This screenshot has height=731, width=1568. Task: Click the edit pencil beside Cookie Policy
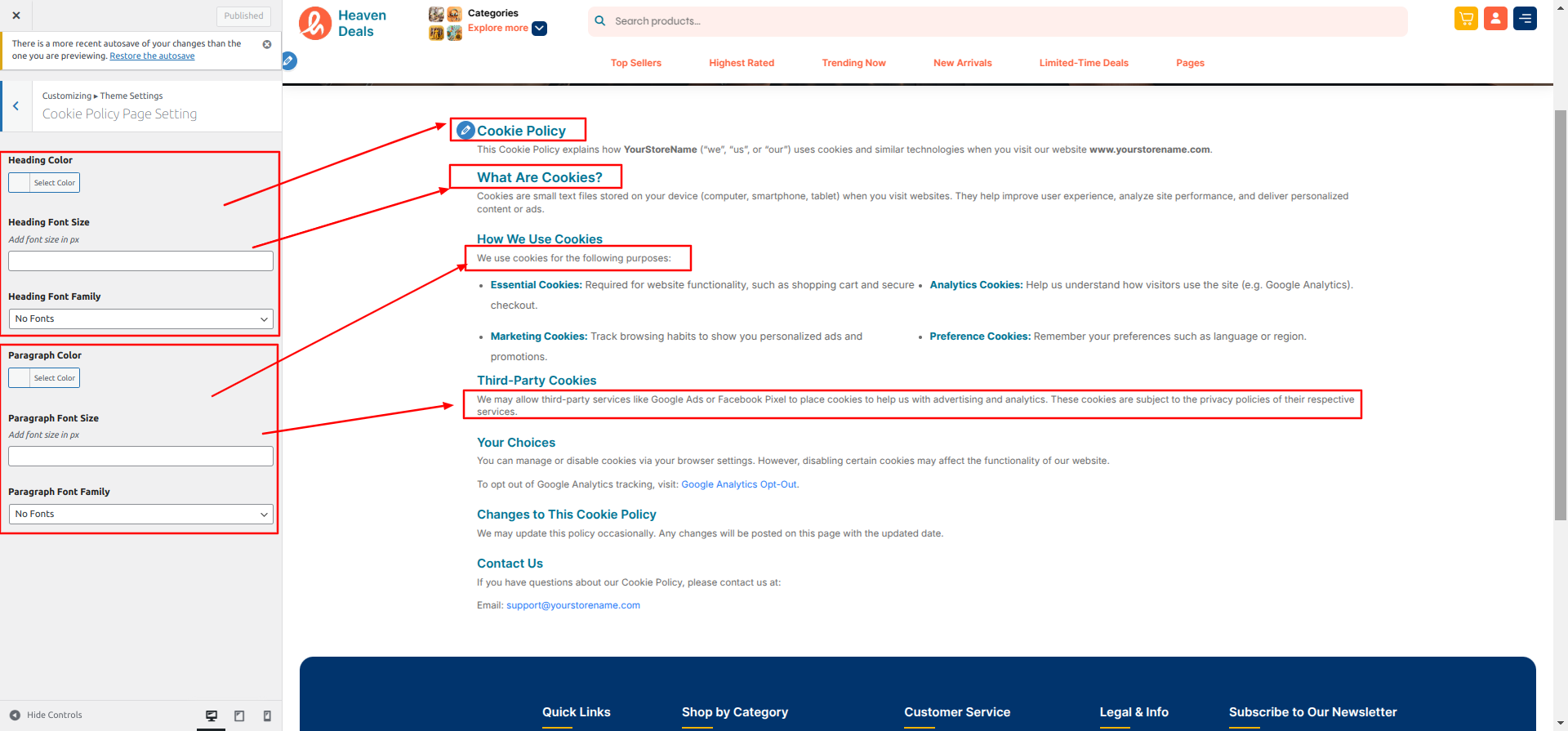(465, 131)
